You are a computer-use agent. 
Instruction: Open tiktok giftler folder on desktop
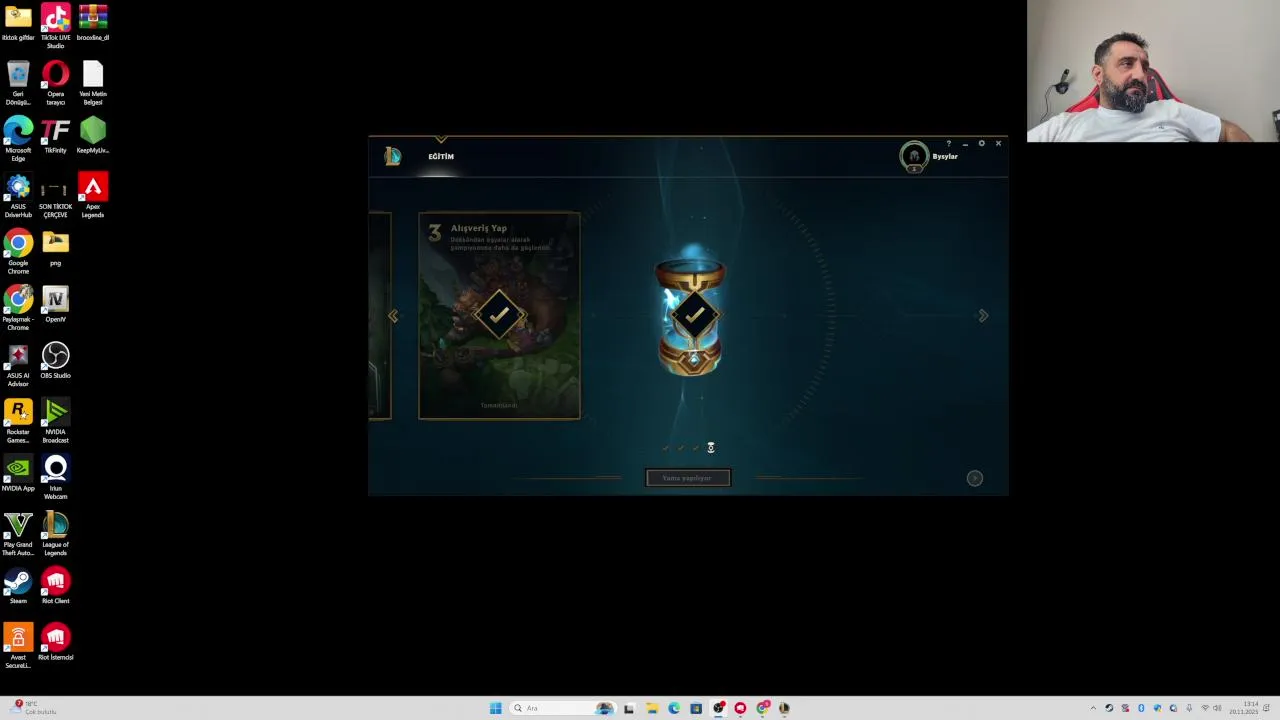(18, 24)
